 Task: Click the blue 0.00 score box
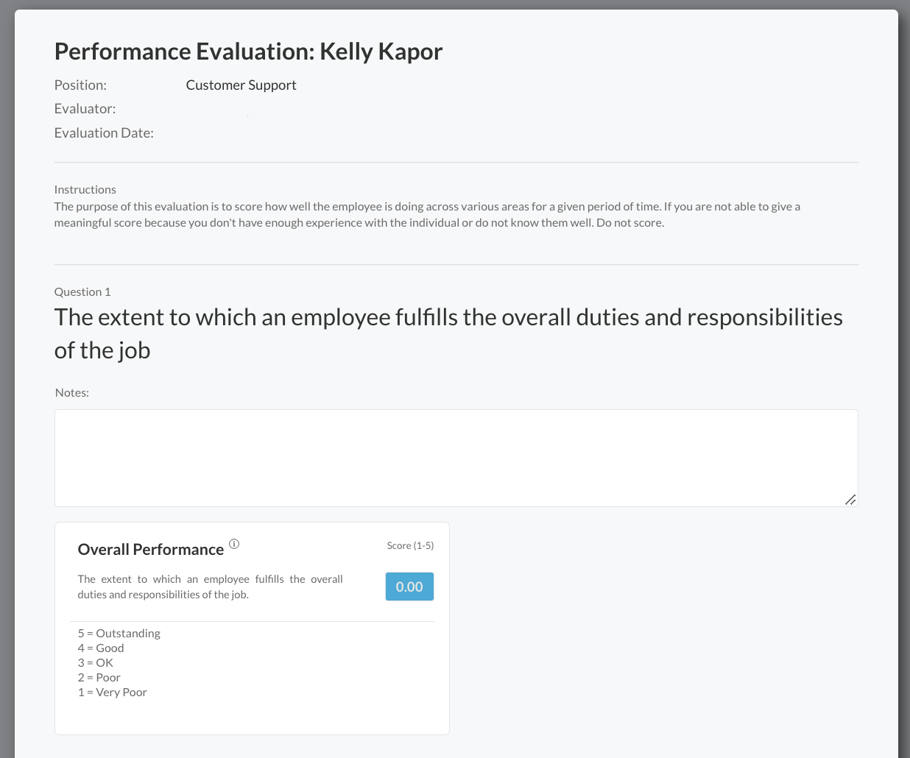click(x=409, y=587)
